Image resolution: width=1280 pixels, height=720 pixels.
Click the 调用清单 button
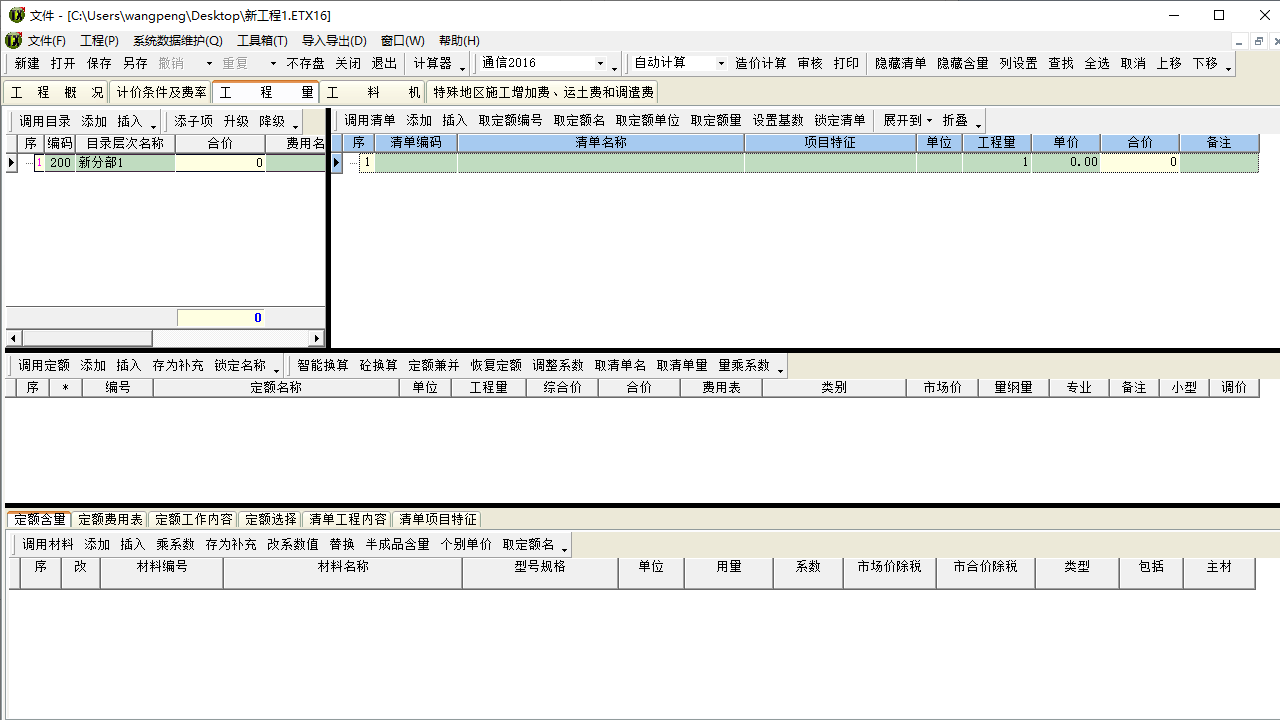click(x=370, y=120)
